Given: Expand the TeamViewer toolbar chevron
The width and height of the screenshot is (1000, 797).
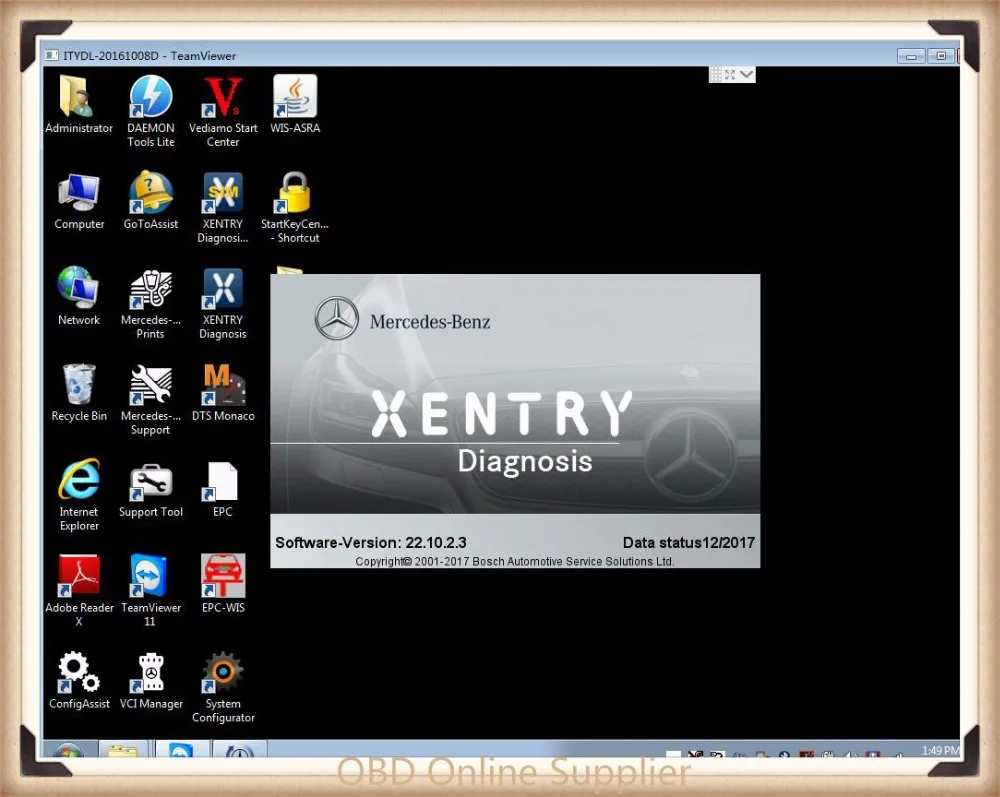Looking at the screenshot, I should point(746,75).
